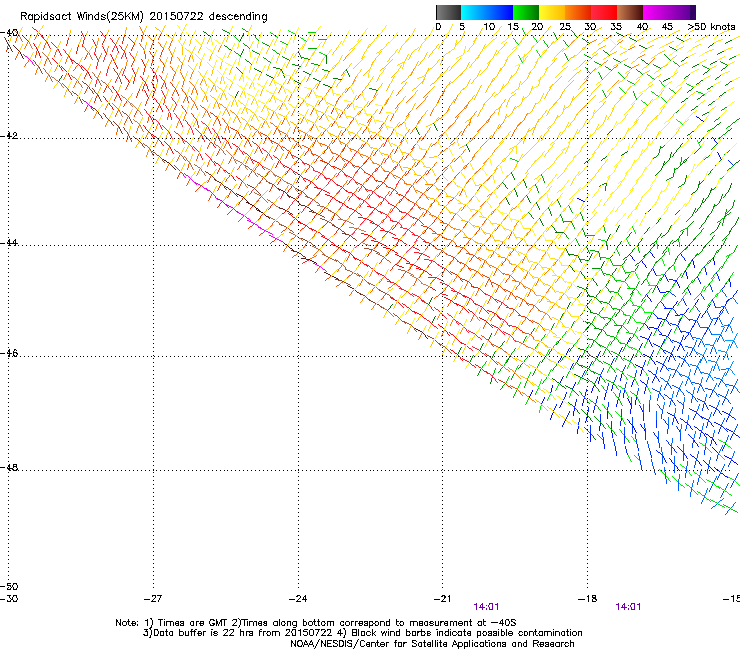Click the -48 latitude axis label
Screen dimensions: 740x650
point(9,468)
